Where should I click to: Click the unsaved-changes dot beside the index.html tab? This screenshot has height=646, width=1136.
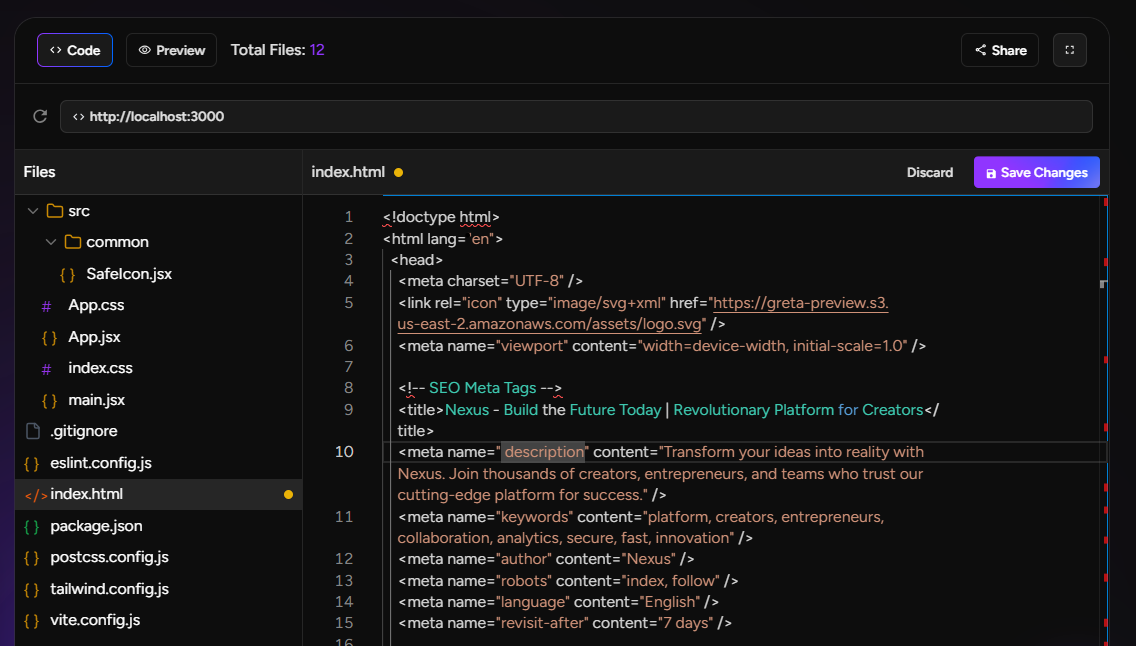398,172
